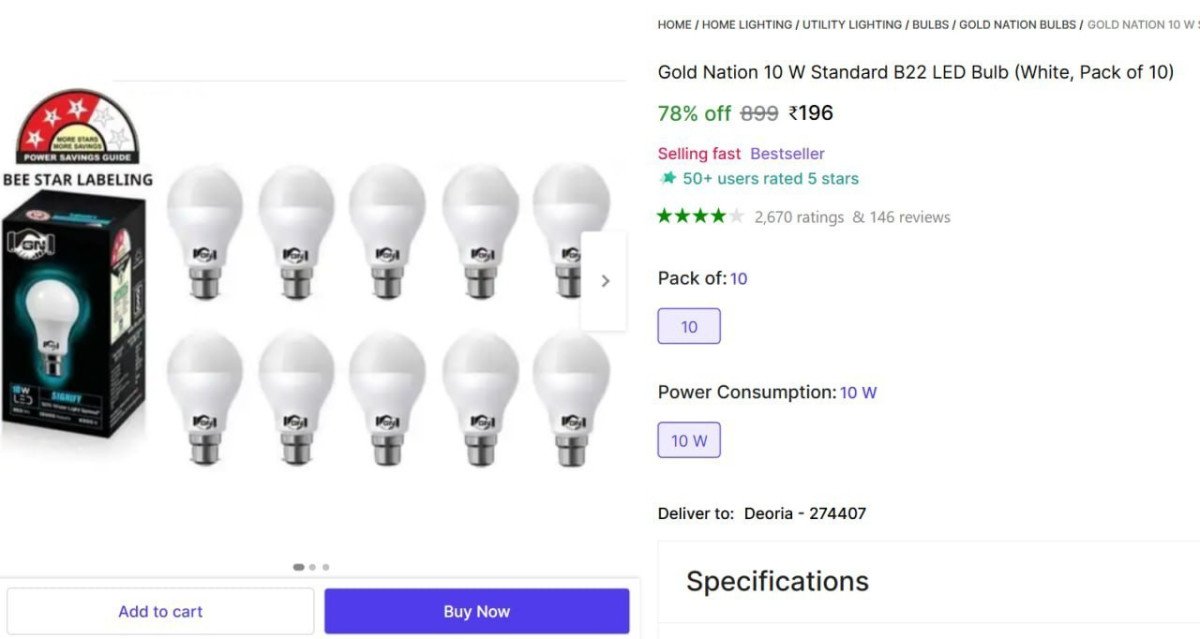Image resolution: width=1200 pixels, height=639 pixels.
Task: Change the Deoria - 274407 delivery location
Action: [803, 513]
